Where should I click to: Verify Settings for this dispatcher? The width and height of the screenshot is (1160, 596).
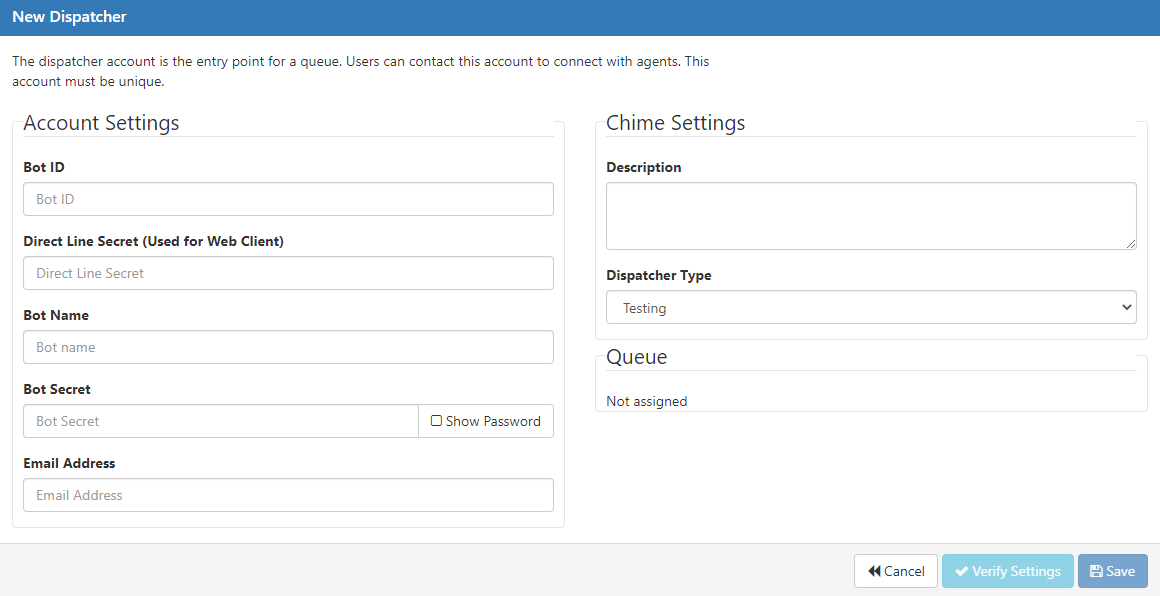[x=1008, y=571]
